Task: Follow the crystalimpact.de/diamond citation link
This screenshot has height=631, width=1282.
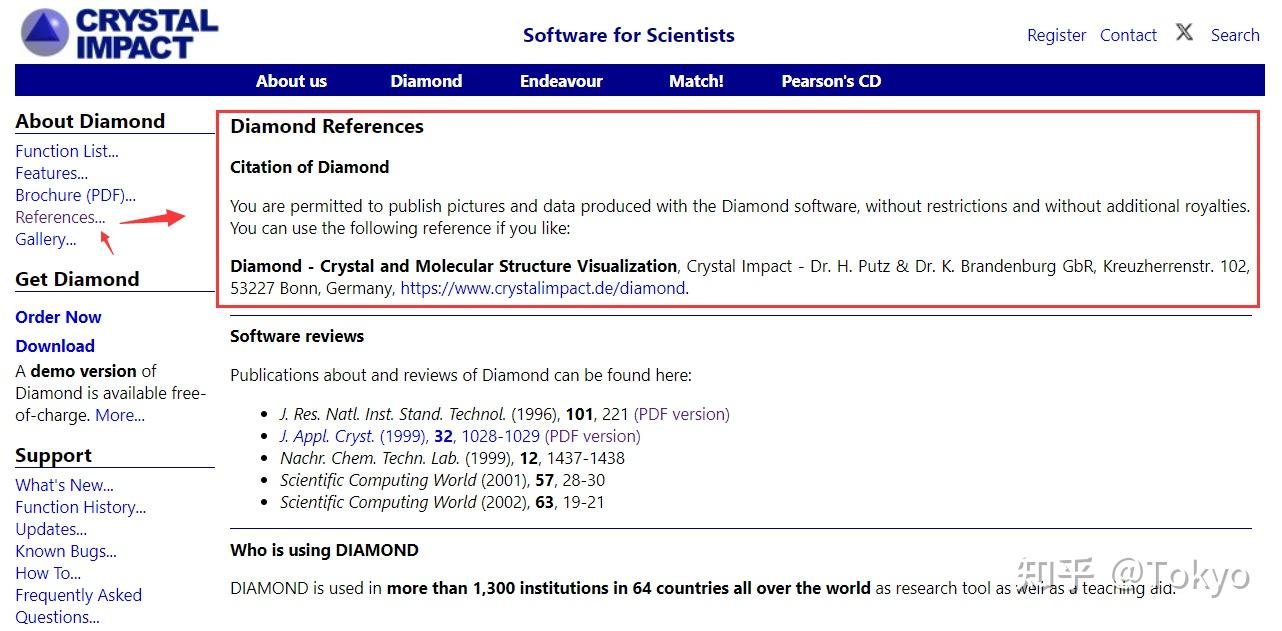Action: click(x=539, y=288)
